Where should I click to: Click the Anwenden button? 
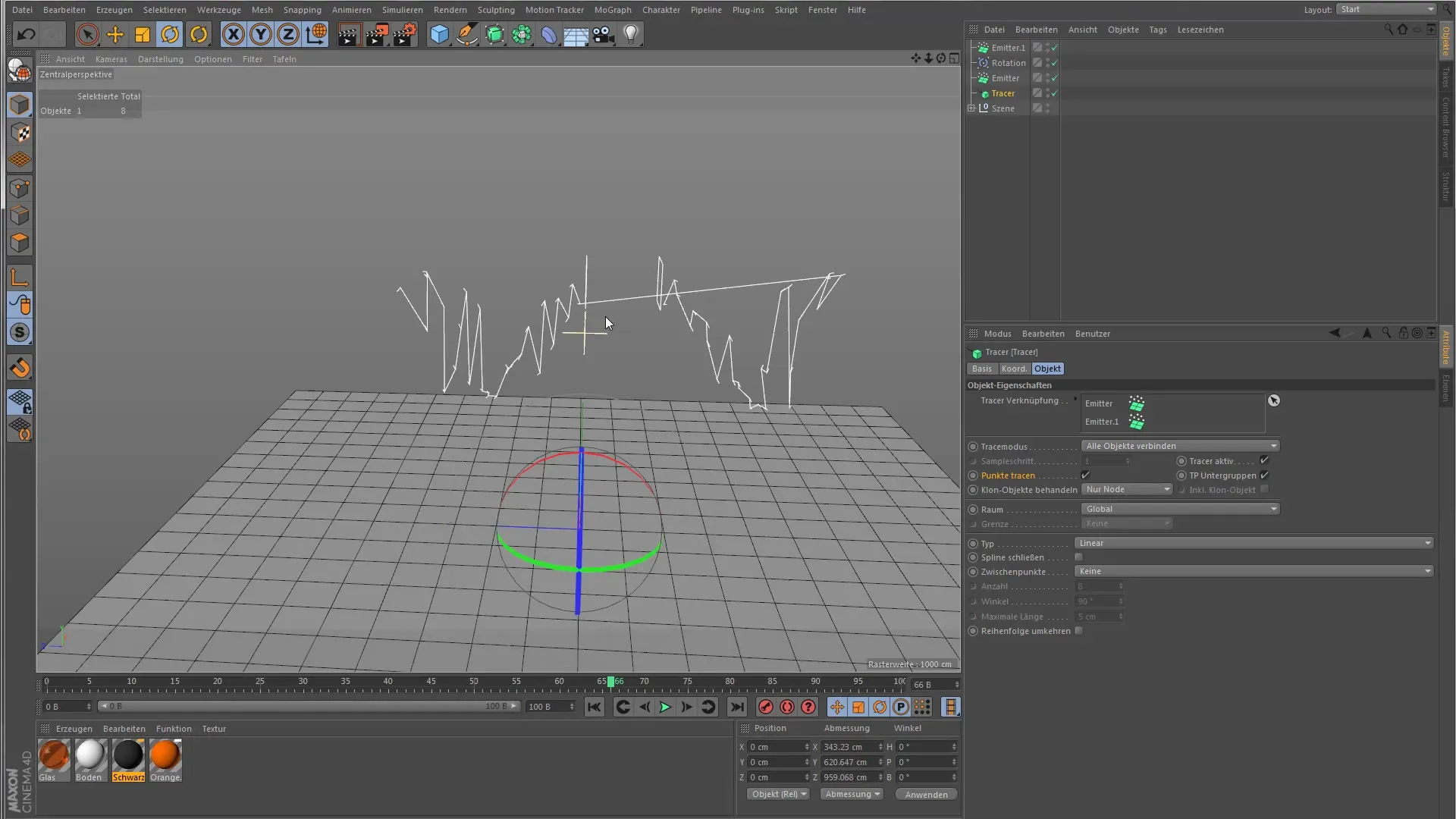[x=926, y=795]
